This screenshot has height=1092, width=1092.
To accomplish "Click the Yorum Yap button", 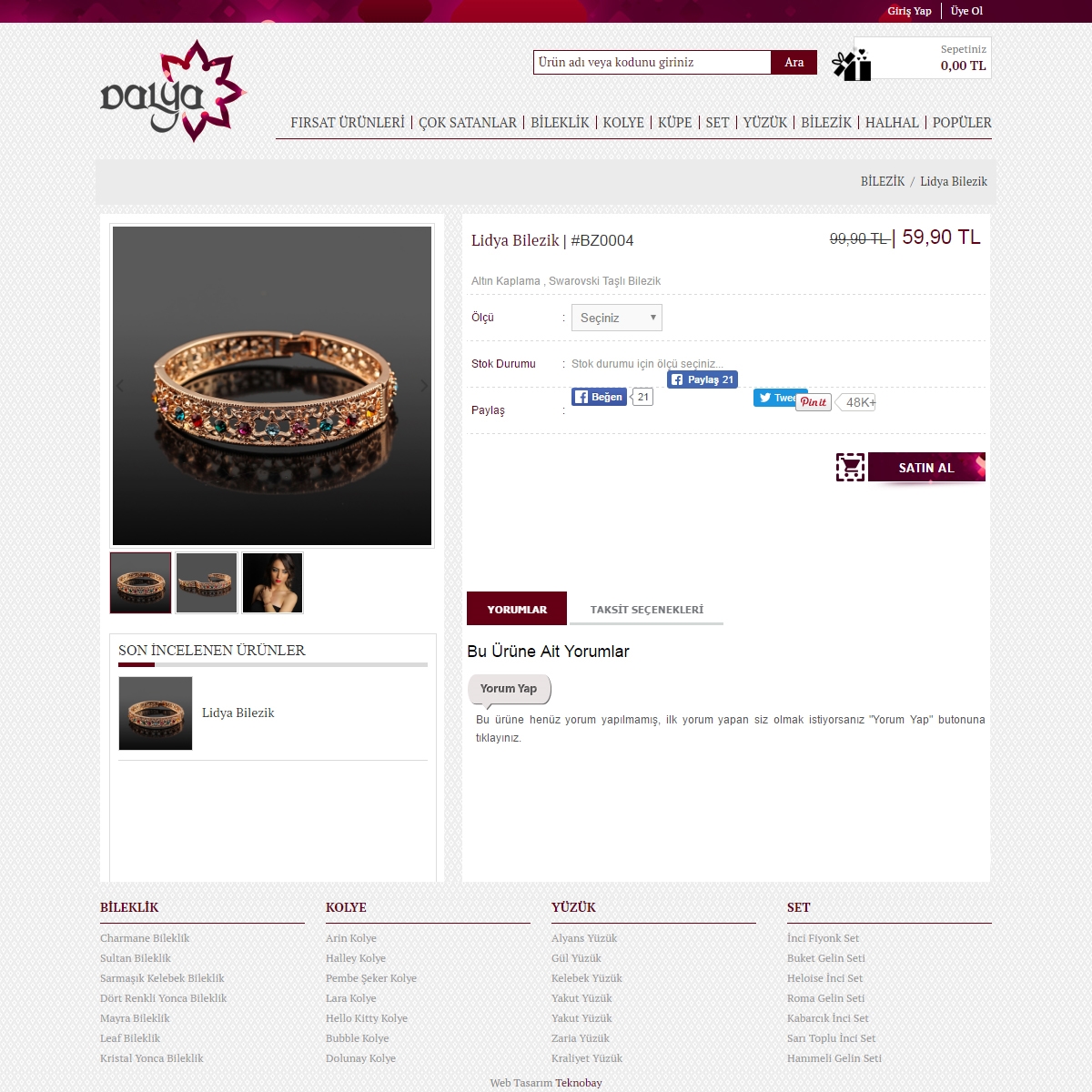I will click(509, 689).
